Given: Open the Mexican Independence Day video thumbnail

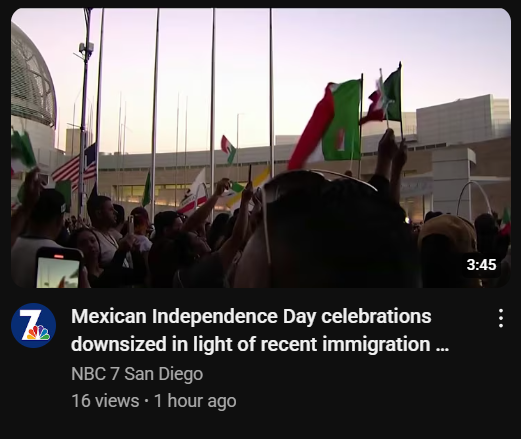Looking at the screenshot, I should [261, 148].
